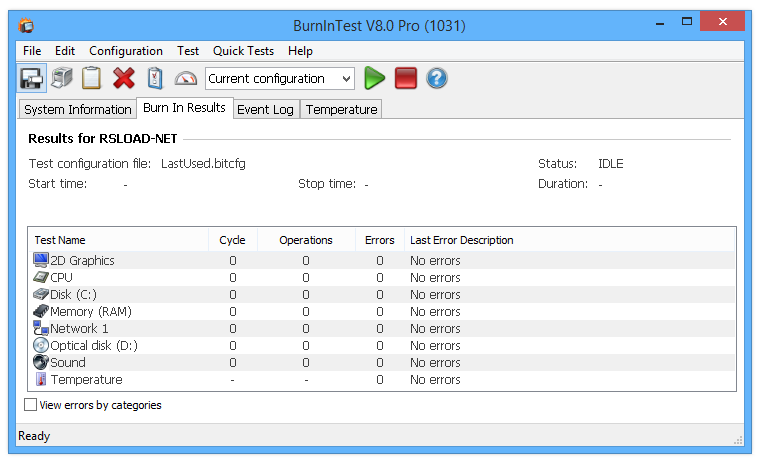The height and width of the screenshot is (463, 769).
Task: Clear results with the red X icon
Action: click(x=124, y=78)
